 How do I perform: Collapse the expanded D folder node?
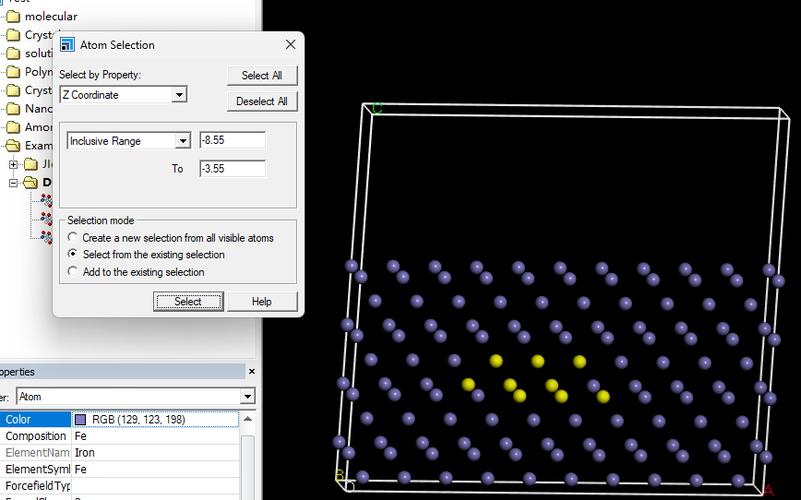pos(13,183)
